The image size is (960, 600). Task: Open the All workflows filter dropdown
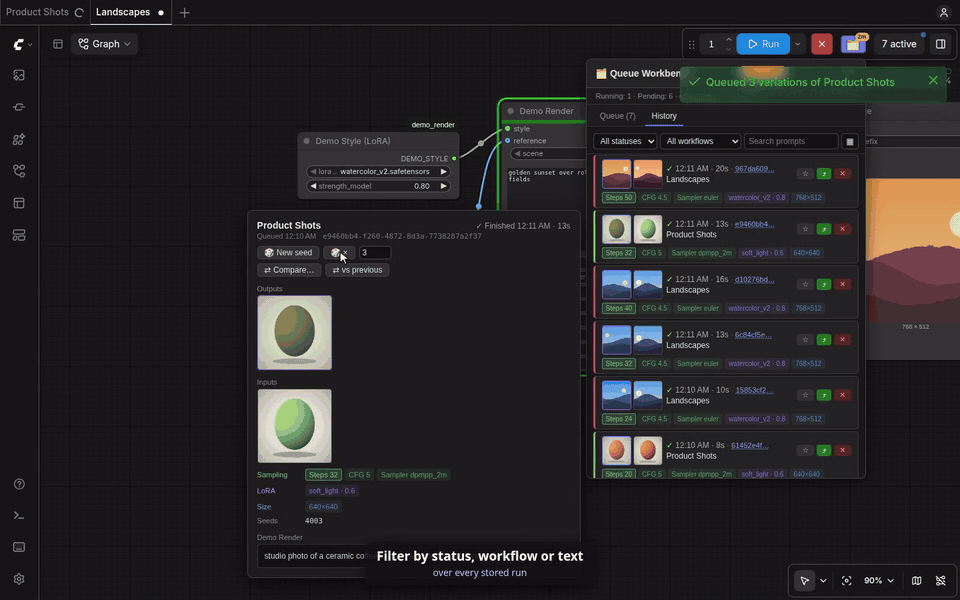coord(700,141)
